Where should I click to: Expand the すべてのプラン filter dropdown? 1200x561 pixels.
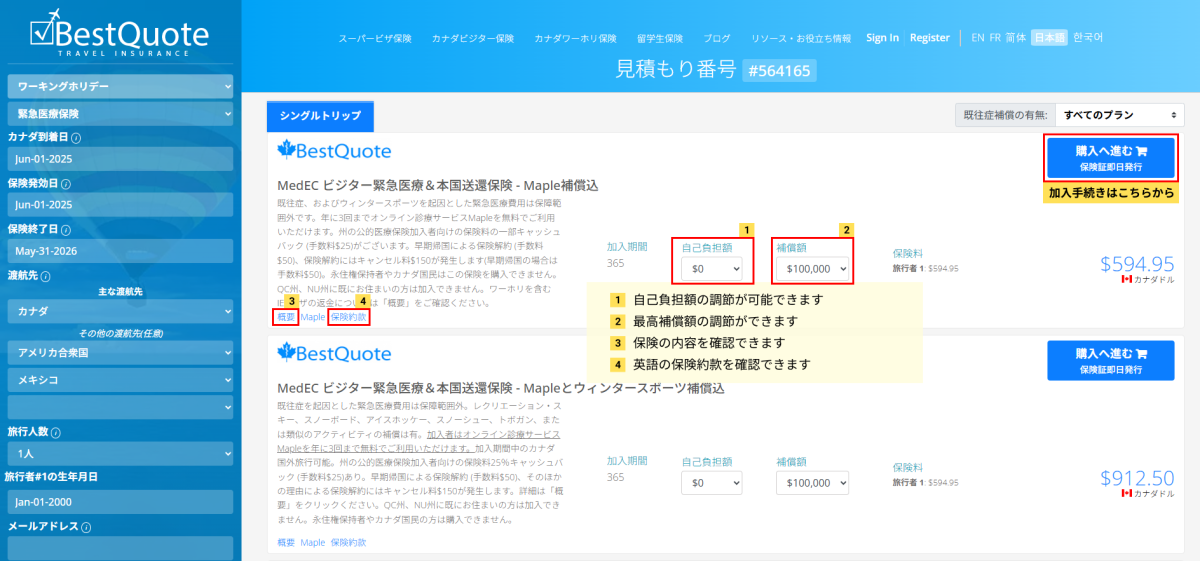click(1119, 115)
